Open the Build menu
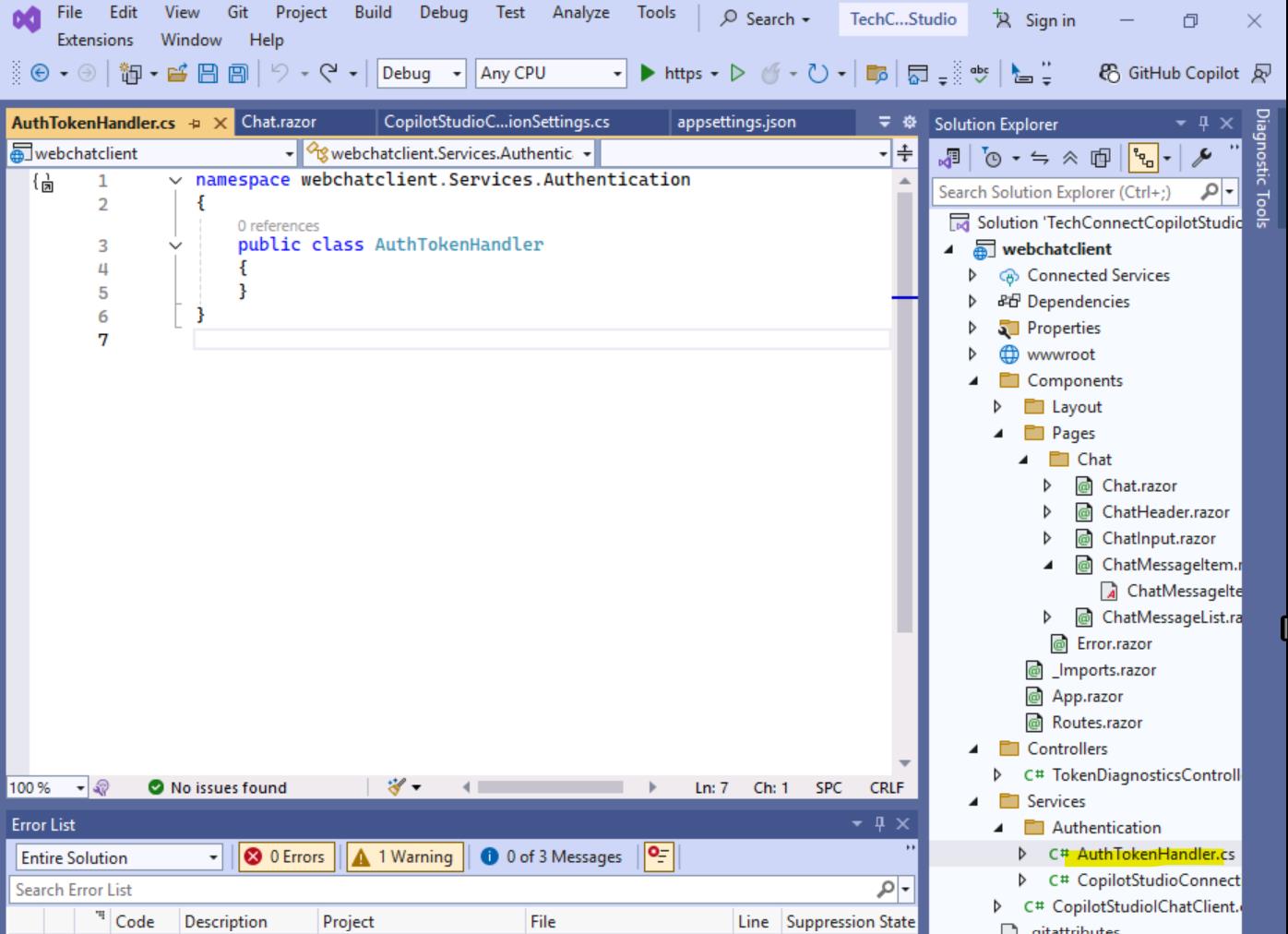This screenshot has height=934, width=1288. point(373,13)
